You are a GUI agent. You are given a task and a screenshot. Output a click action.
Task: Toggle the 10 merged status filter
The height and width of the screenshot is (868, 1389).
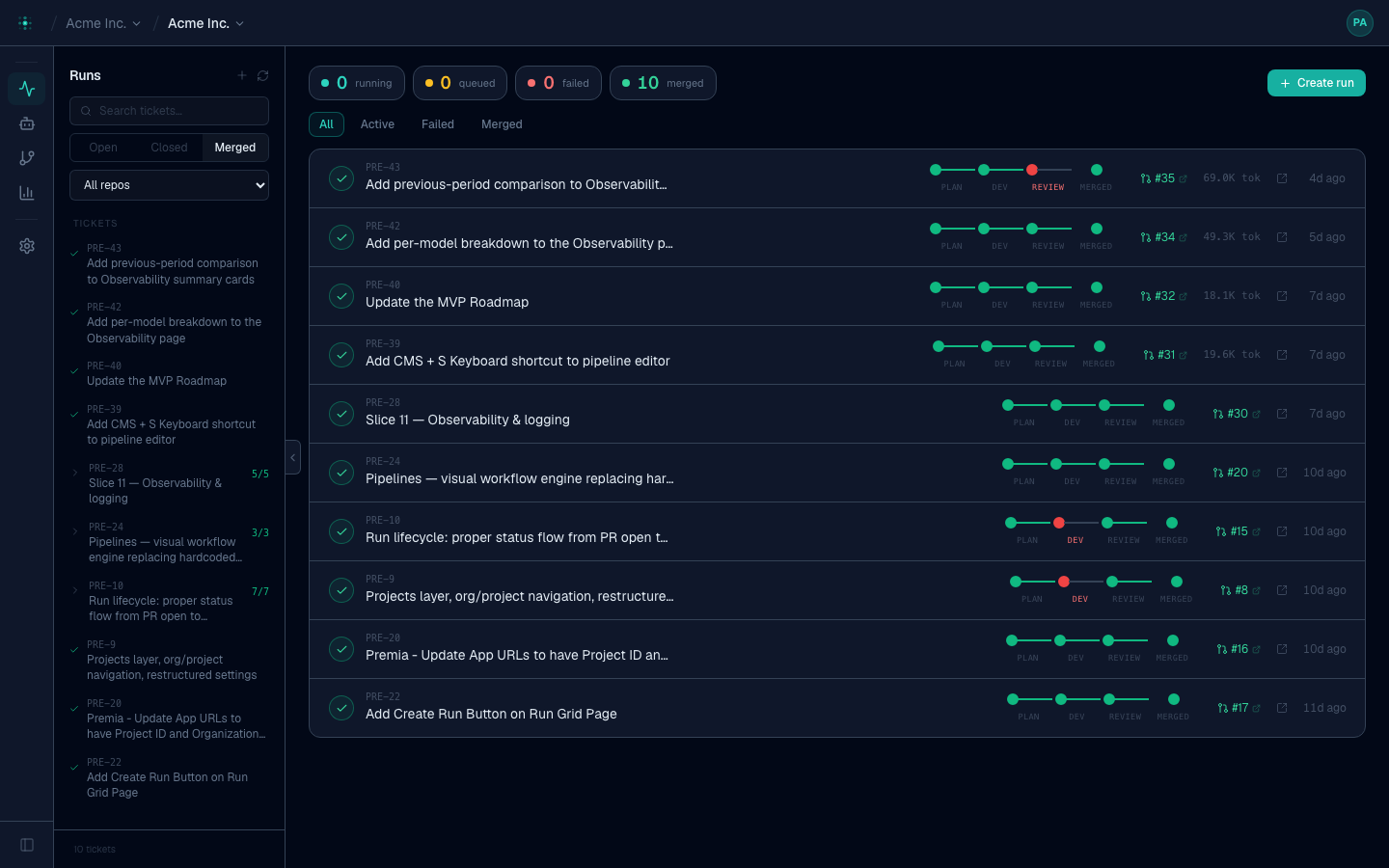pyautogui.click(x=663, y=83)
